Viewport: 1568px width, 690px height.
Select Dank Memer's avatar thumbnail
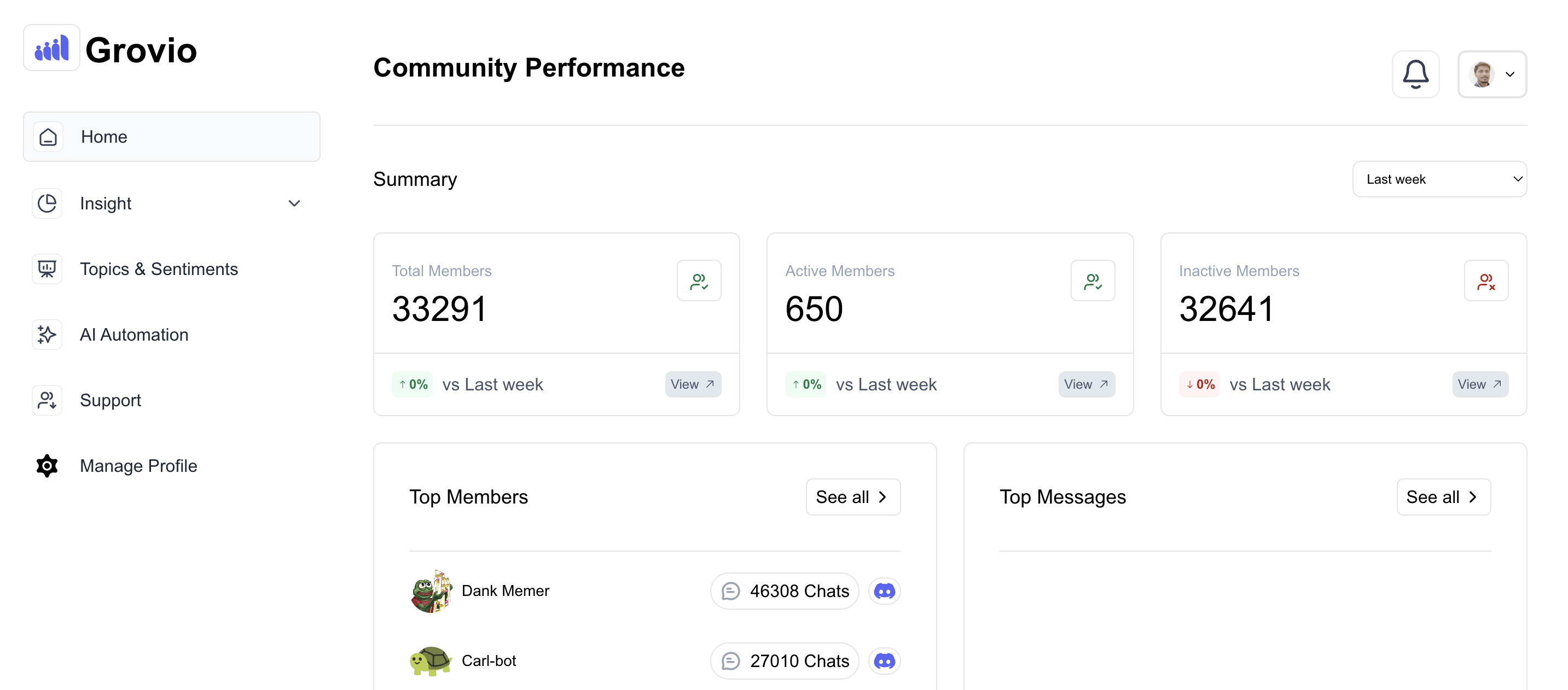click(431, 590)
